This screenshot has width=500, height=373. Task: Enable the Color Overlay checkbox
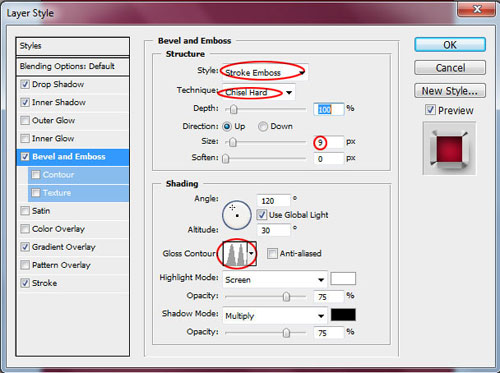click(25, 229)
